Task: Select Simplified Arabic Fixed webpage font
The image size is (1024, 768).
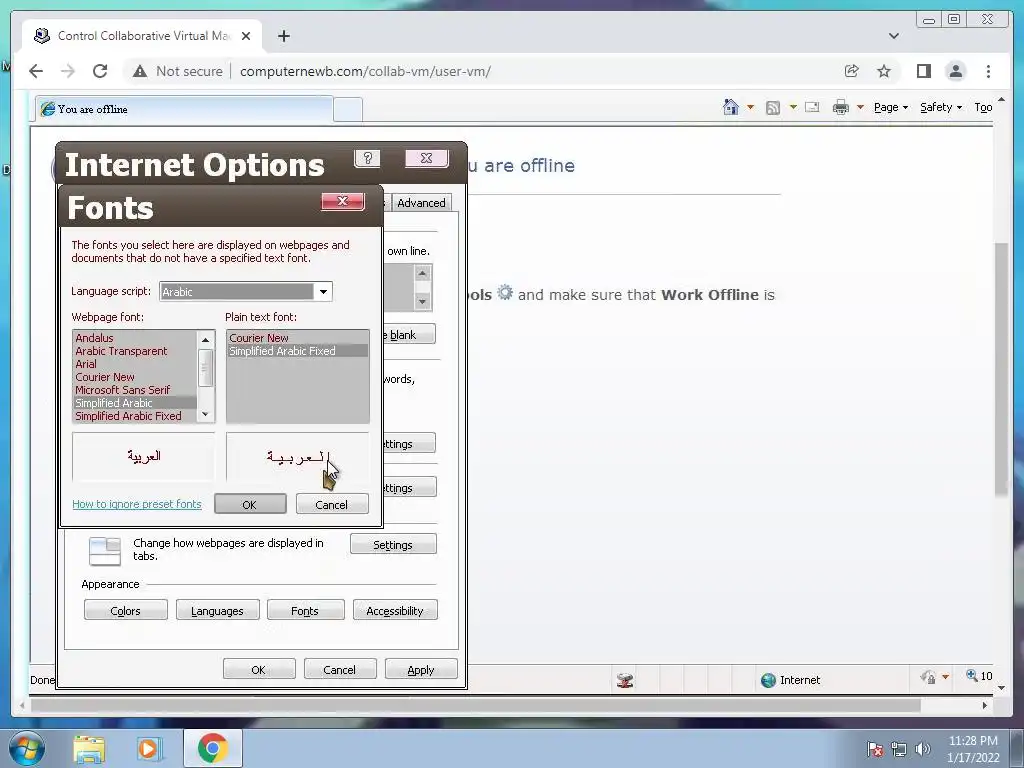Action: pos(135,416)
